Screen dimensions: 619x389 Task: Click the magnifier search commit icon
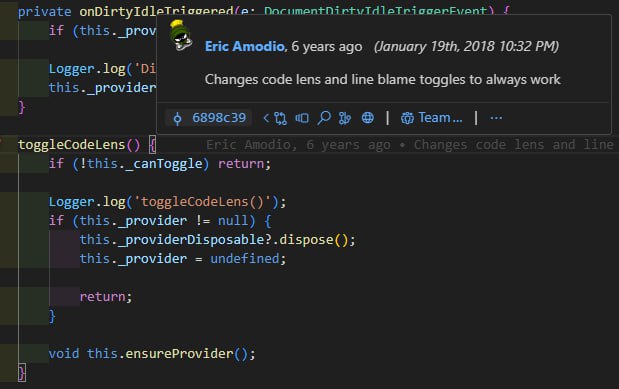click(x=324, y=118)
